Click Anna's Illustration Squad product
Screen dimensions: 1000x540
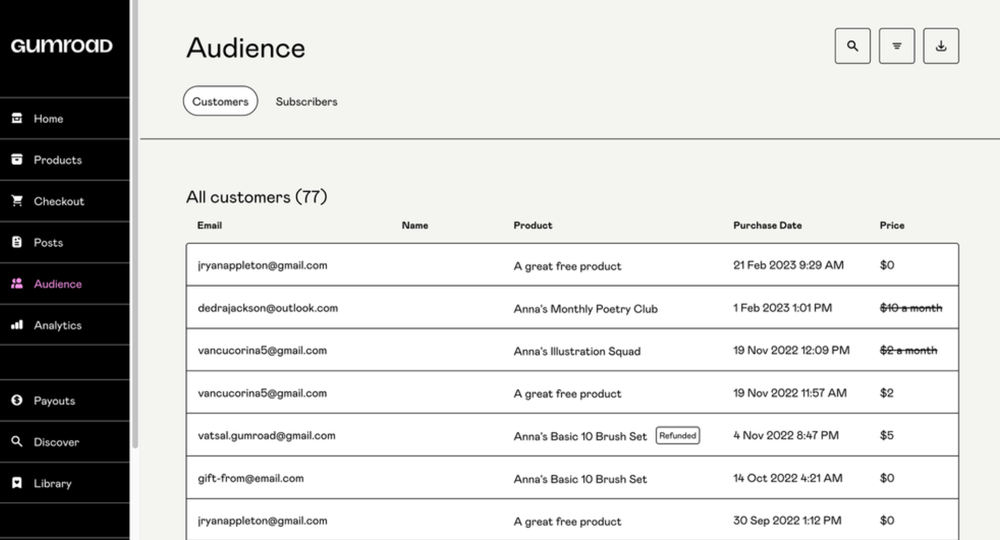(577, 351)
